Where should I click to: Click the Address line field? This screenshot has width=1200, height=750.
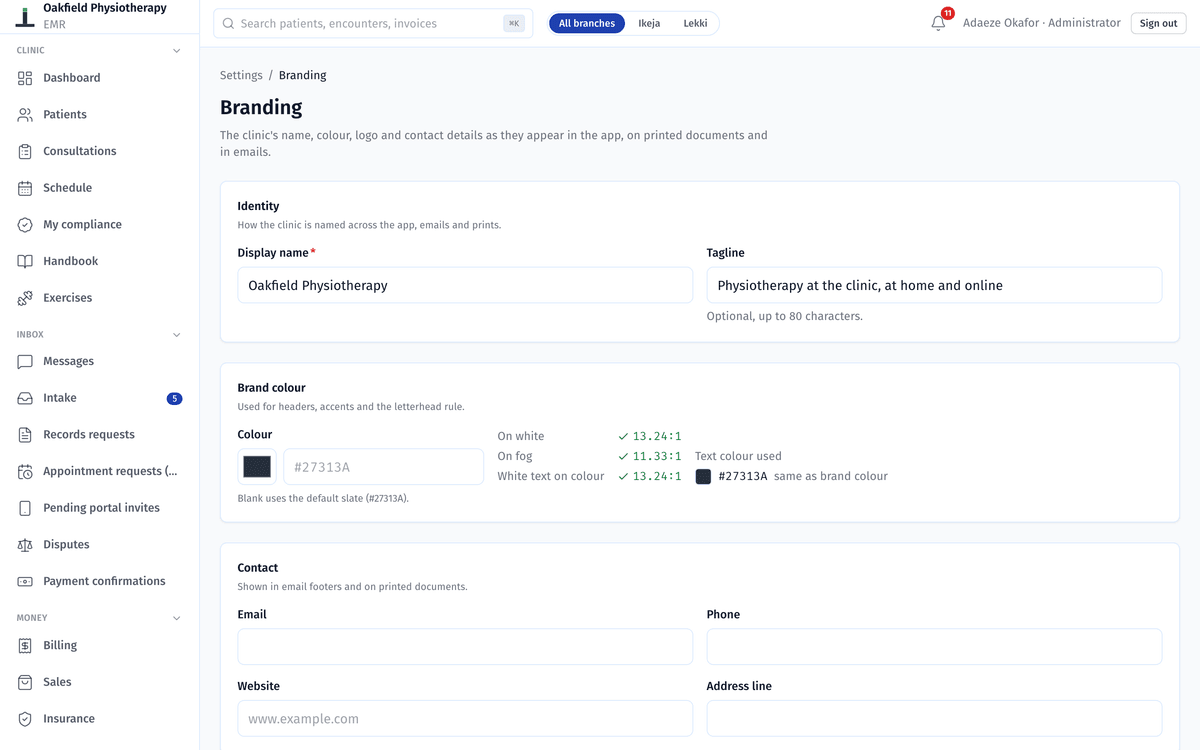[x=934, y=719]
